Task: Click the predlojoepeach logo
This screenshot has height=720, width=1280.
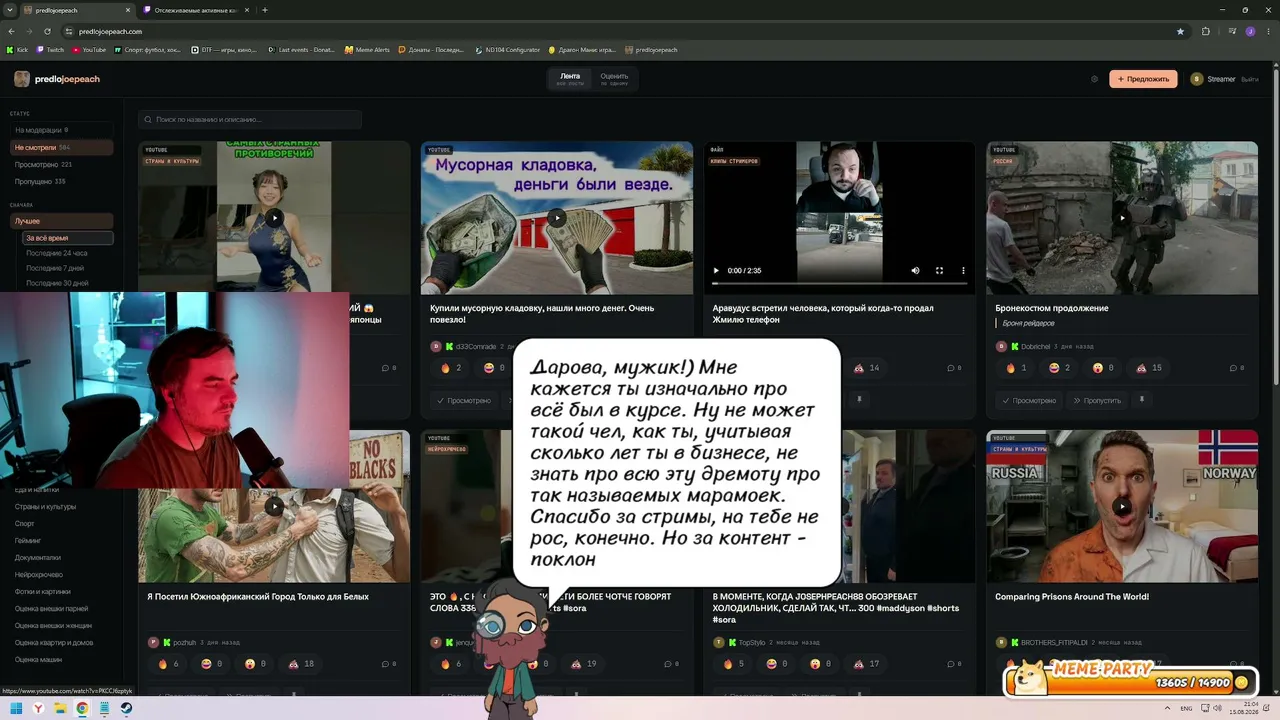Action: coord(58,79)
